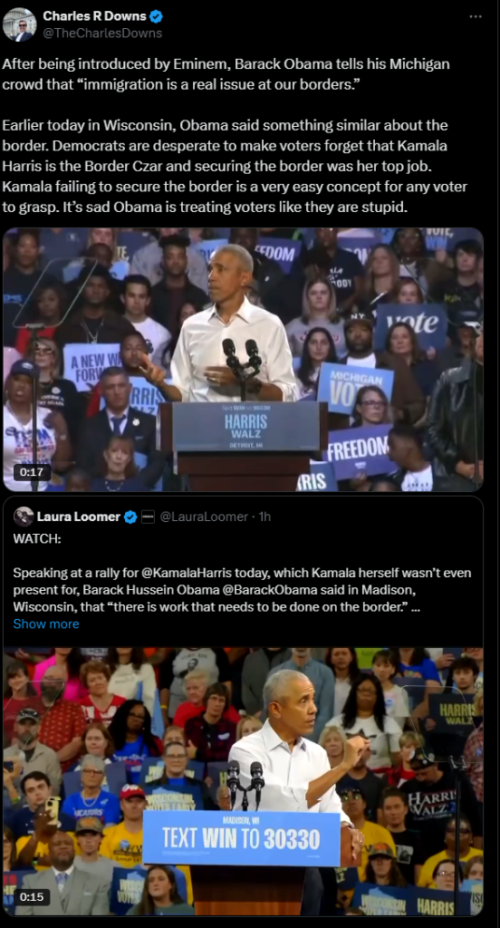Viewport: 500px width, 928px height.
Task: Click the blue verified badge beside Charles R Downs
Action: (156, 17)
